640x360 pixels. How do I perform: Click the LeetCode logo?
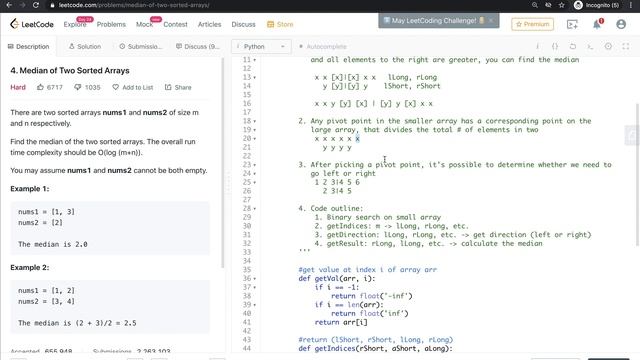pos(32,24)
